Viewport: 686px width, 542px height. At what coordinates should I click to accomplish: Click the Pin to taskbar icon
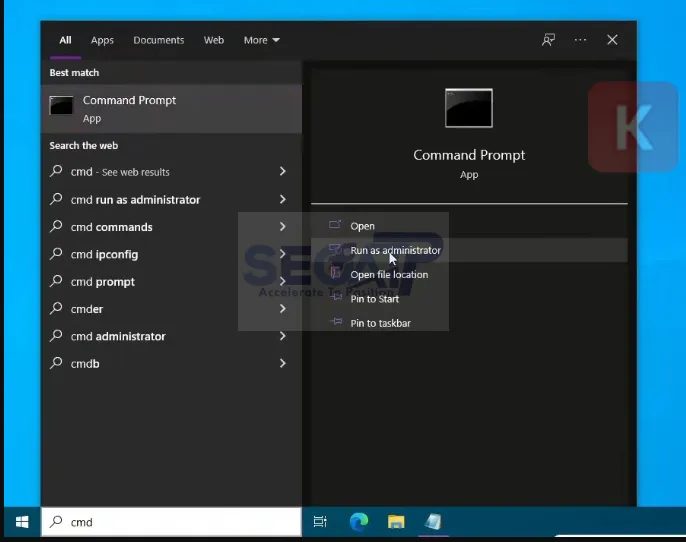pos(336,322)
